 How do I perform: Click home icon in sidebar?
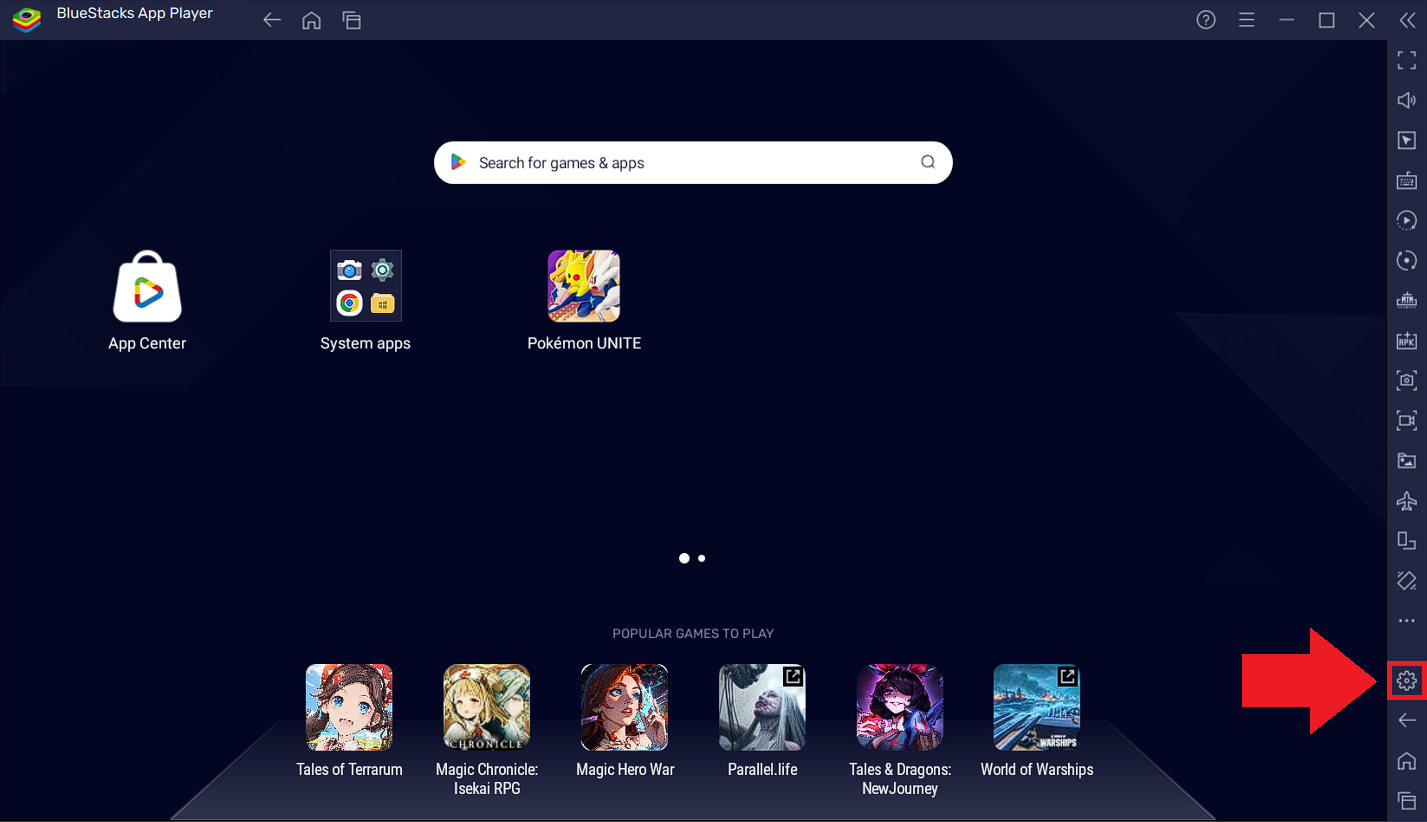pyautogui.click(x=1406, y=760)
